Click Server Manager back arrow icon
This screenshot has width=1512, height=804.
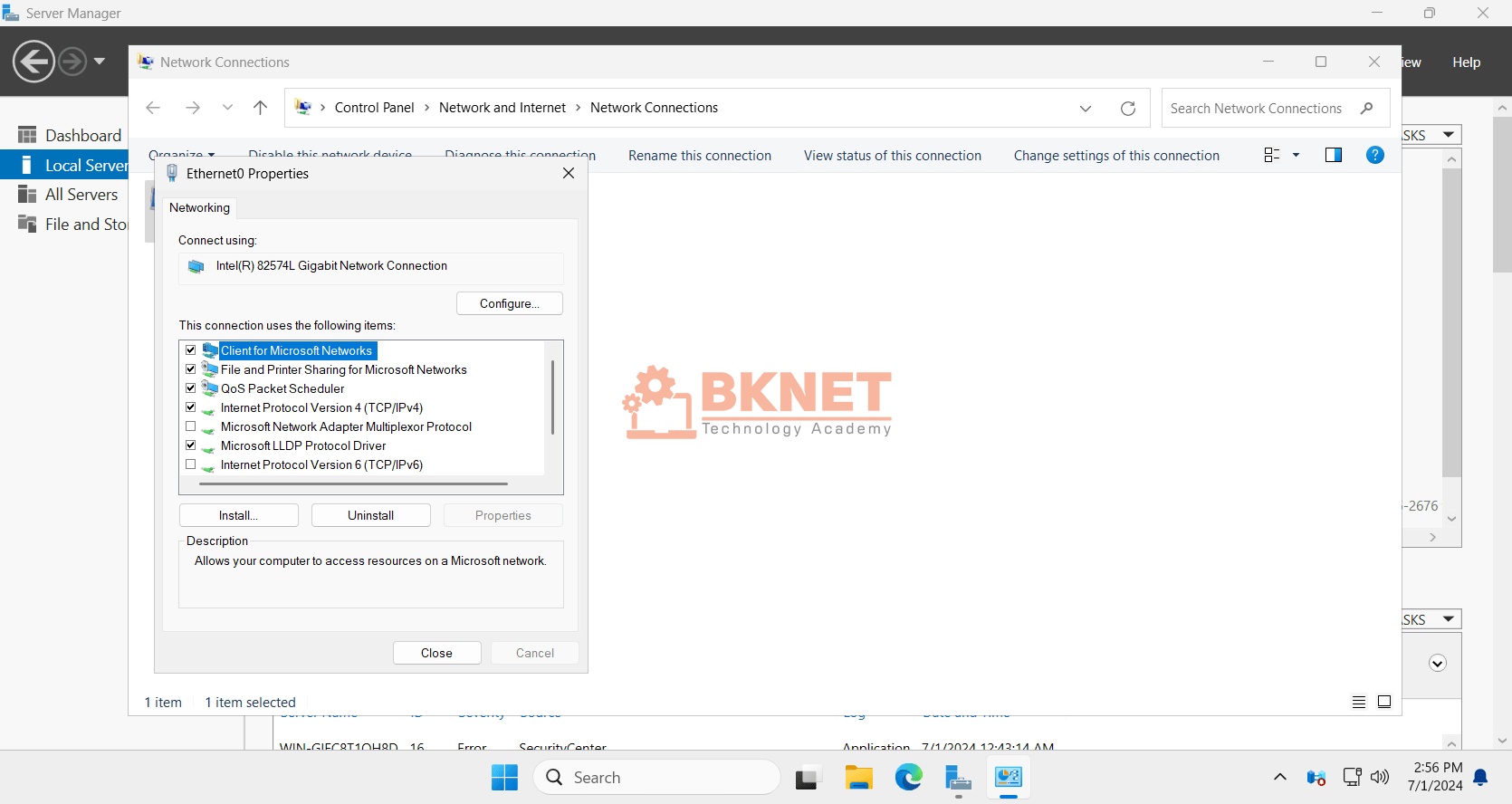click(x=34, y=62)
